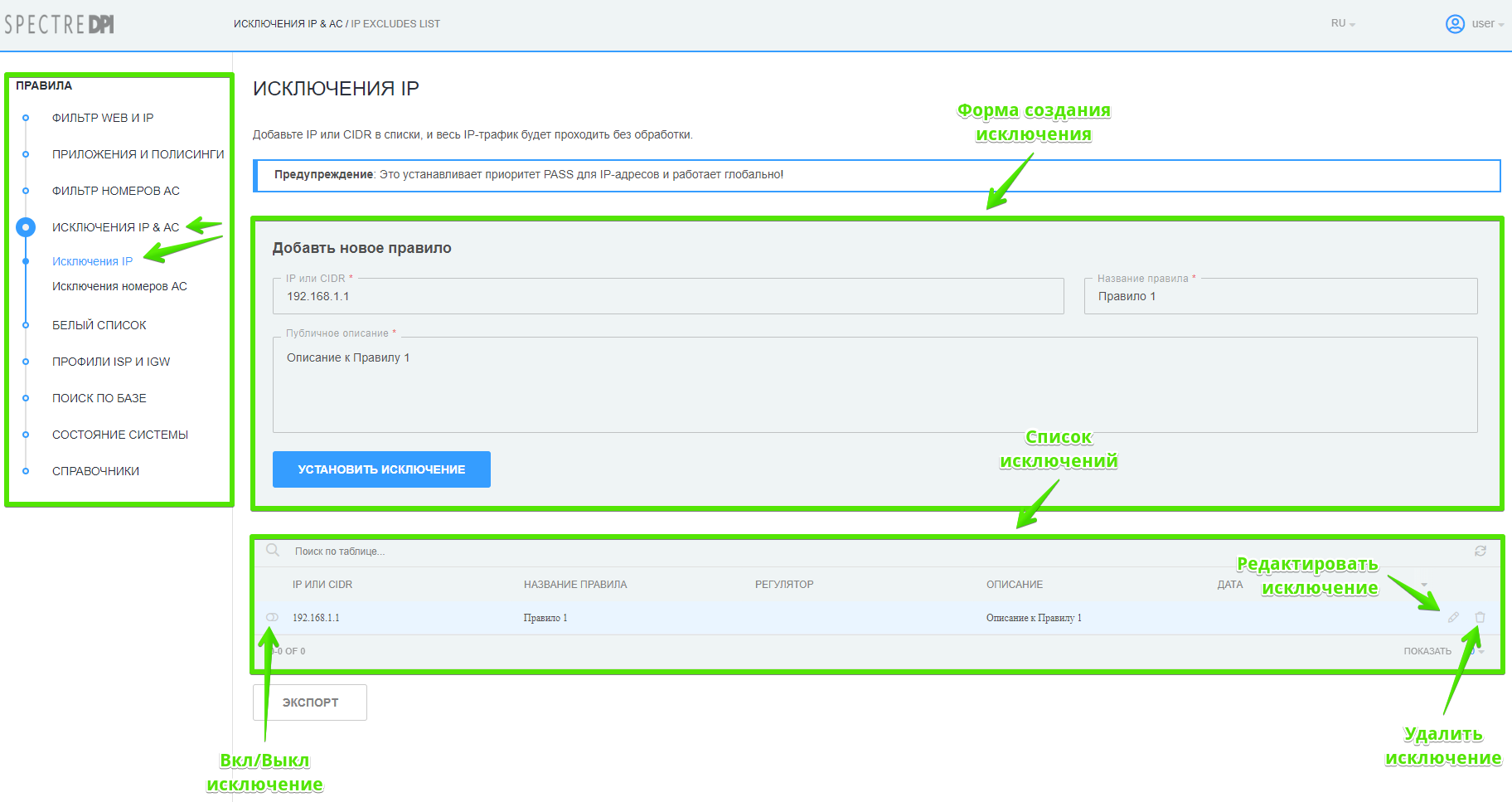Viewport: 1512px width, 802px height.
Task: Focus the Название правила field
Action: click(x=1280, y=296)
